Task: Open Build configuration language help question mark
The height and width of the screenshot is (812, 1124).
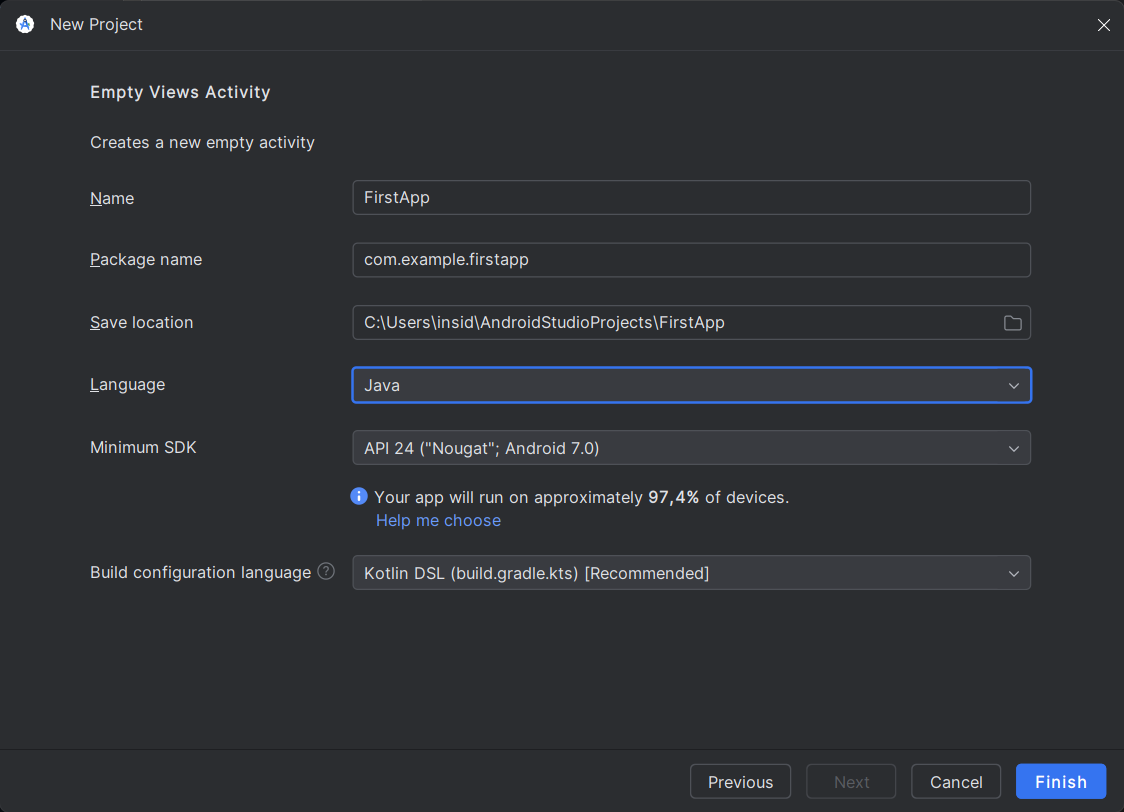Action: click(x=326, y=572)
